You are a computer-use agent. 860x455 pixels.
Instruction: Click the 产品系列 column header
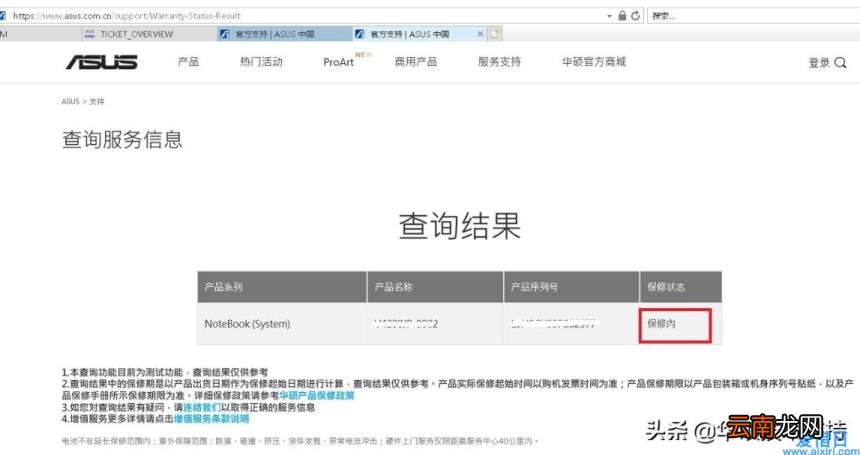coord(282,287)
